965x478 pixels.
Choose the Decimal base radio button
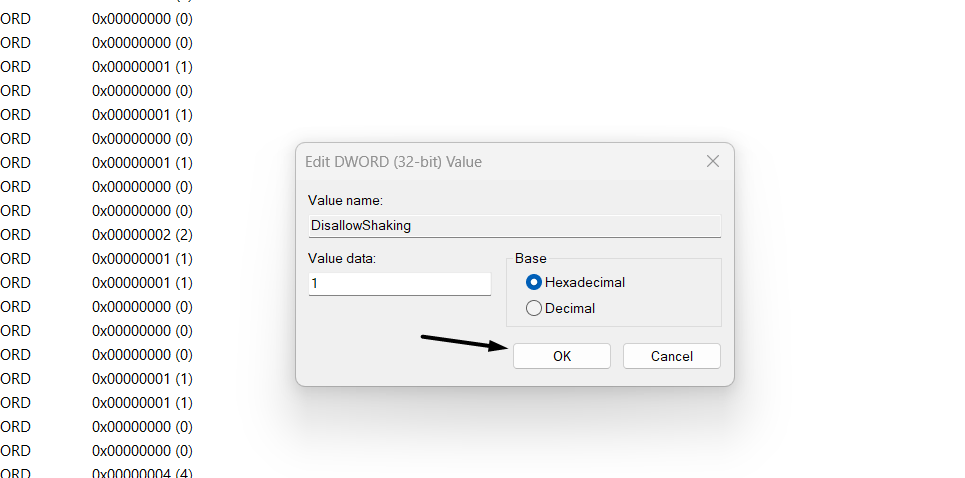coord(534,309)
